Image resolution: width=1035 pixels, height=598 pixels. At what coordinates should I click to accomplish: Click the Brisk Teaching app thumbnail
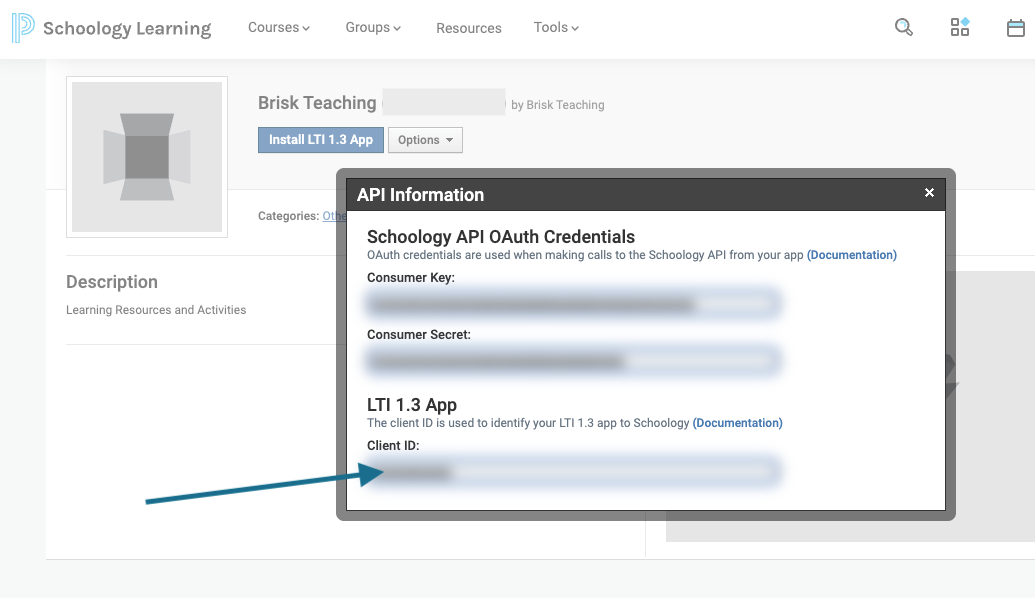point(147,157)
